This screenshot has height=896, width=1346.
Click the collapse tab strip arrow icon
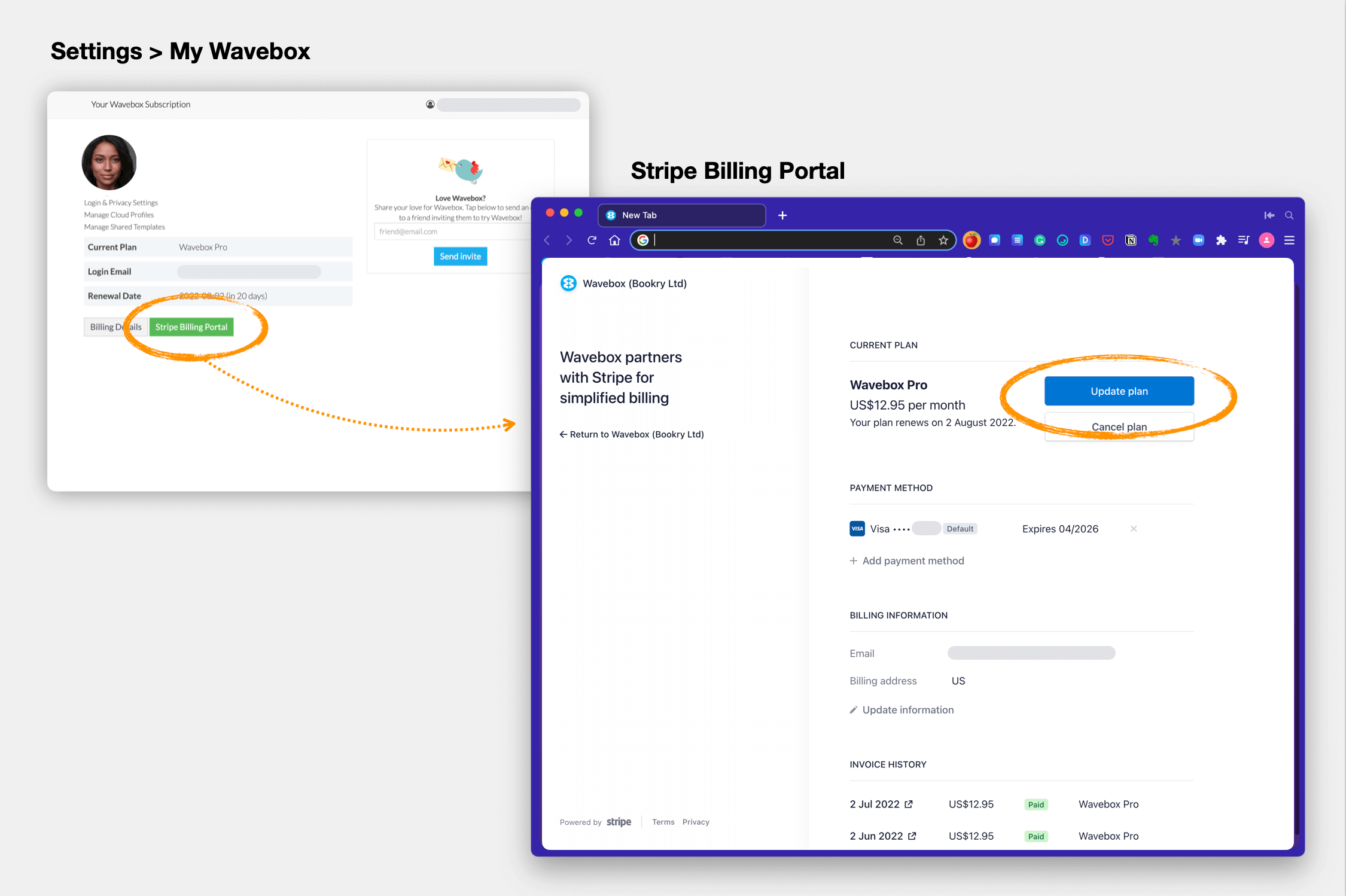[x=1269, y=215]
